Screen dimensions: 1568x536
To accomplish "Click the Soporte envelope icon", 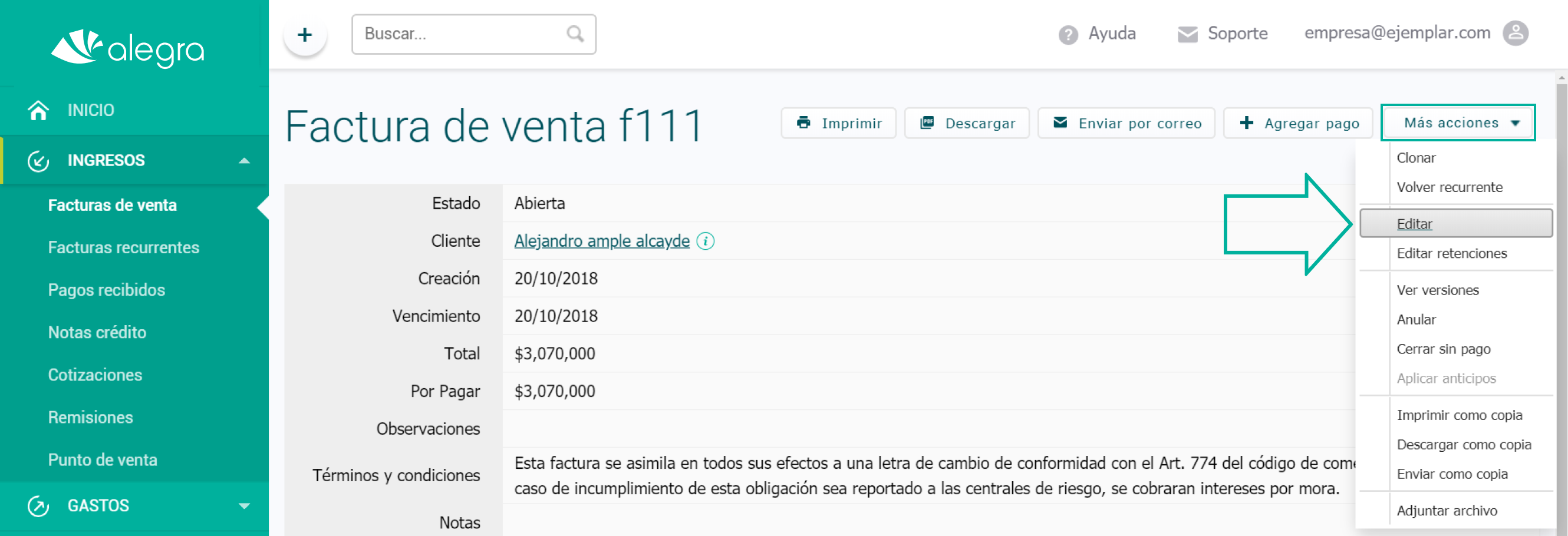I will coord(1187,35).
